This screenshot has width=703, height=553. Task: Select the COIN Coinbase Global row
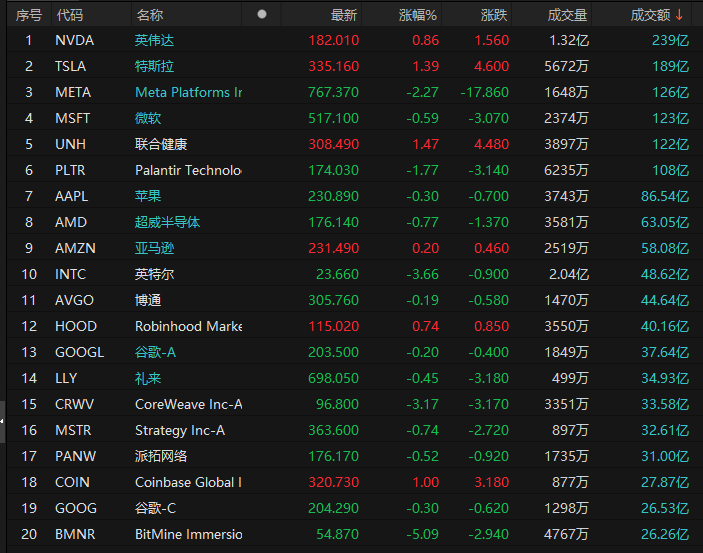click(355, 483)
